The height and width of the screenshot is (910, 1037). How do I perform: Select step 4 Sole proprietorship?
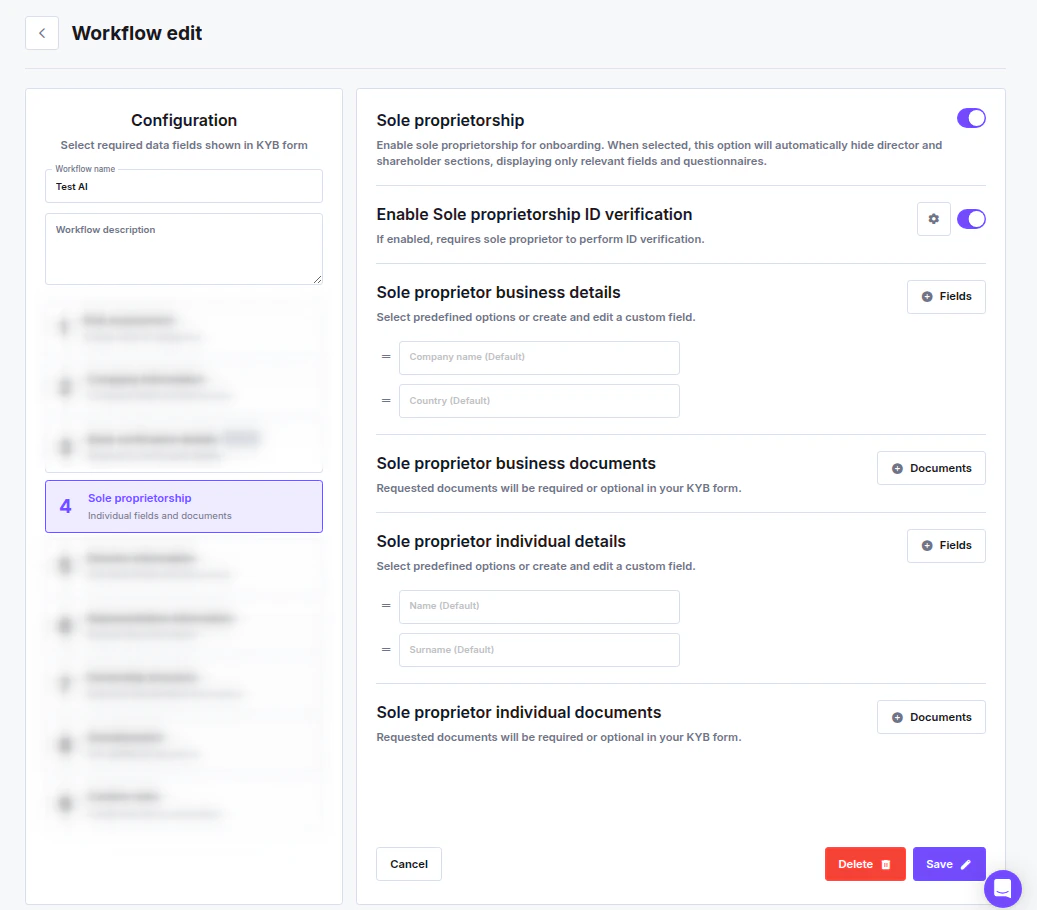coord(184,507)
